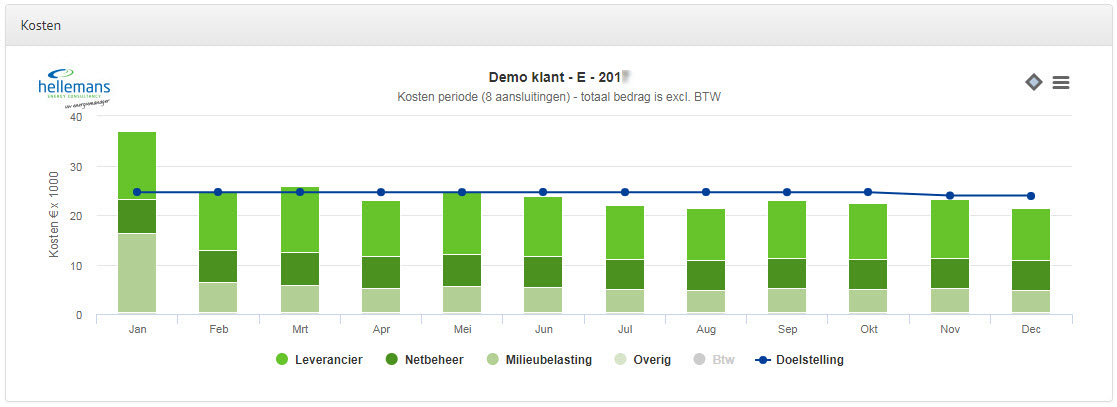Click the Milieubelasting segment of Mrt bar
Screen dimensions: 1117x407
click(x=299, y=299)
